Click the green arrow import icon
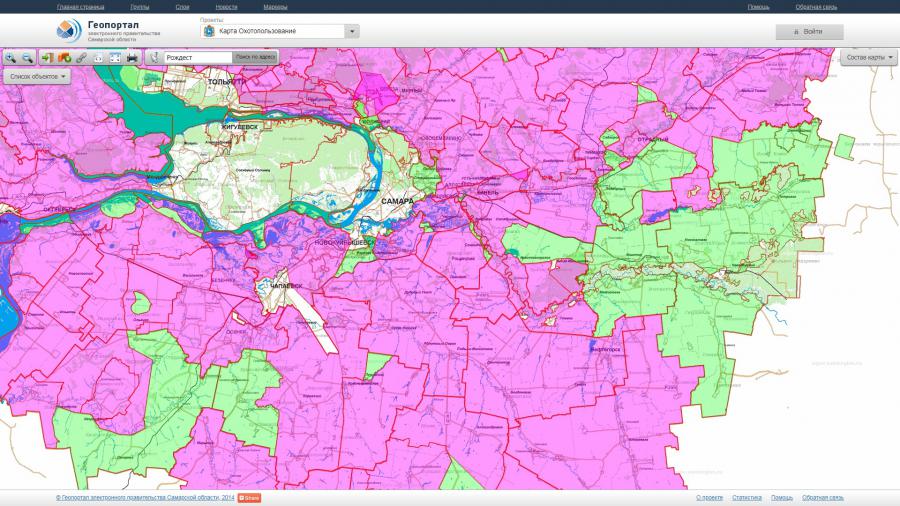900x506 pixels. 47,58
